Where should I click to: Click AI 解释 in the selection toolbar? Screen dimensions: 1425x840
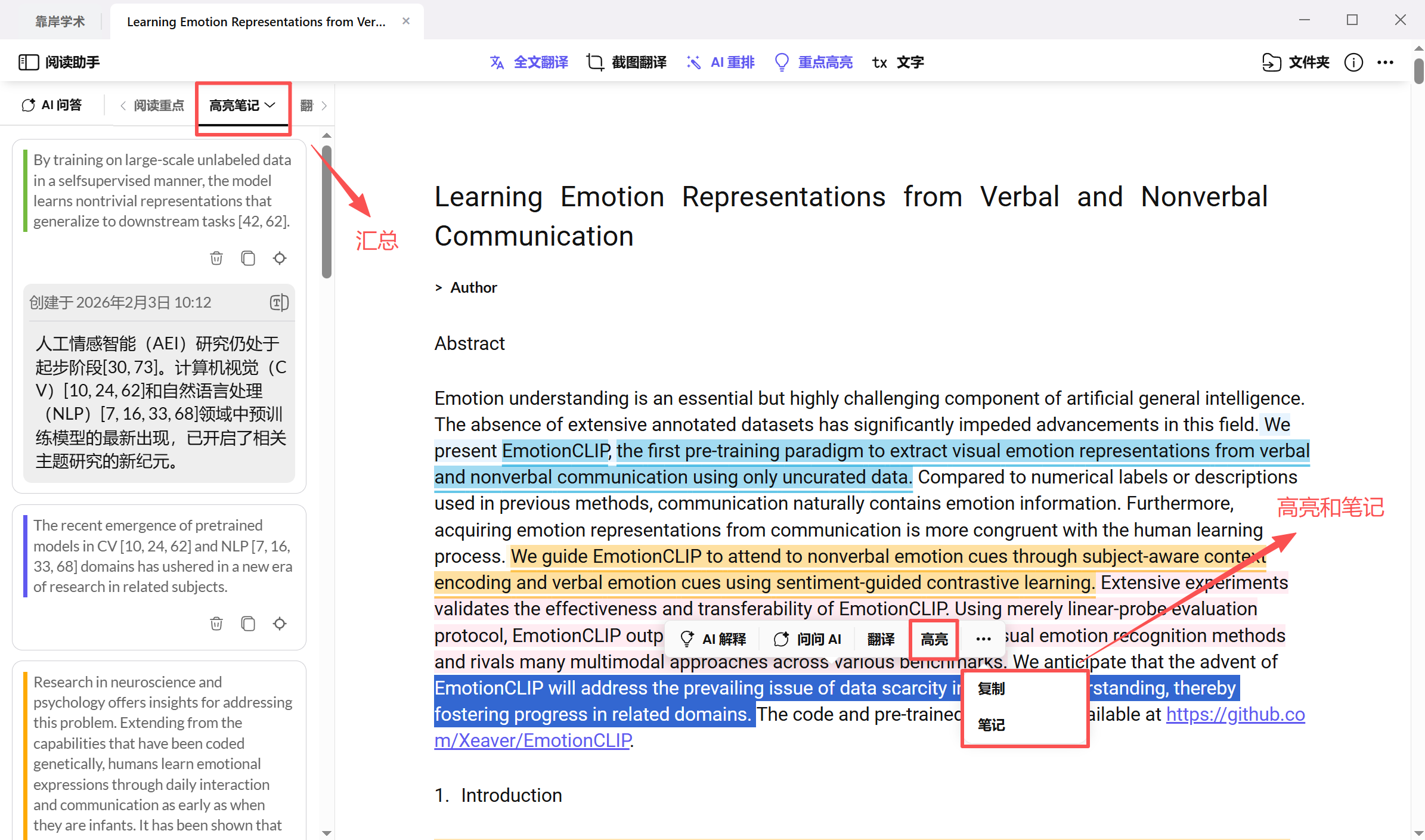pos(713,639)
